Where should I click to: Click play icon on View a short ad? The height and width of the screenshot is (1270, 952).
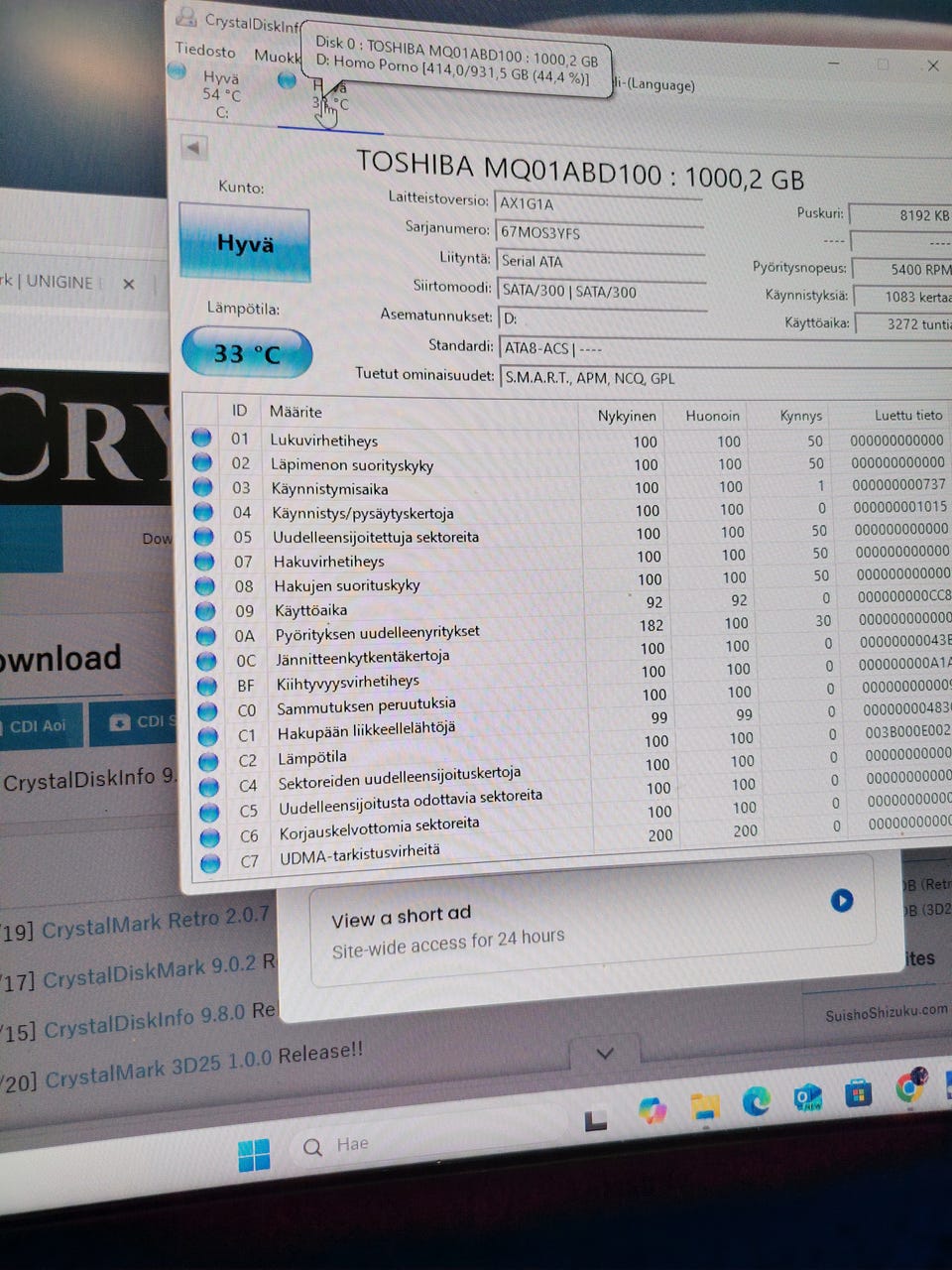click(x=842, y=900)
